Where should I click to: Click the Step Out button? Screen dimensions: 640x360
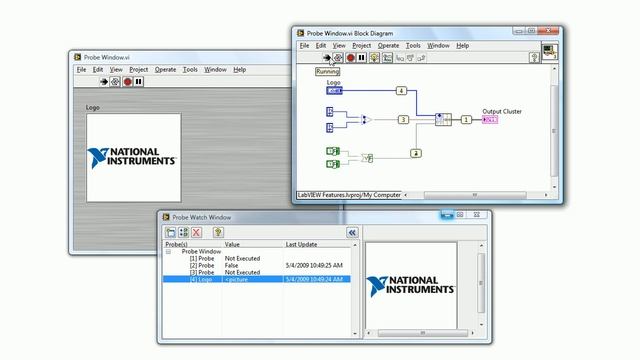pos(421,58)
